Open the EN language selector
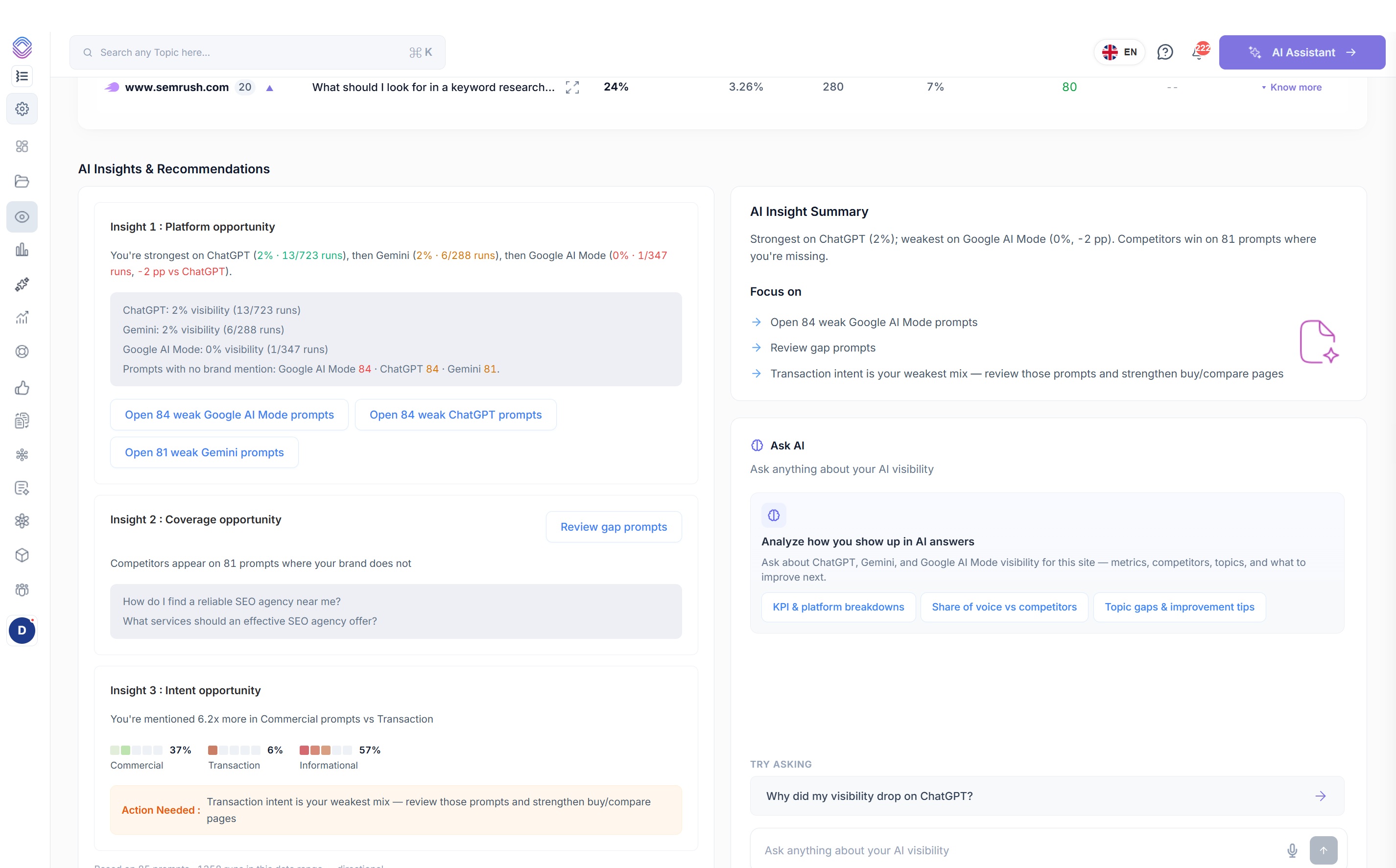 click(x=1119, y=52)
